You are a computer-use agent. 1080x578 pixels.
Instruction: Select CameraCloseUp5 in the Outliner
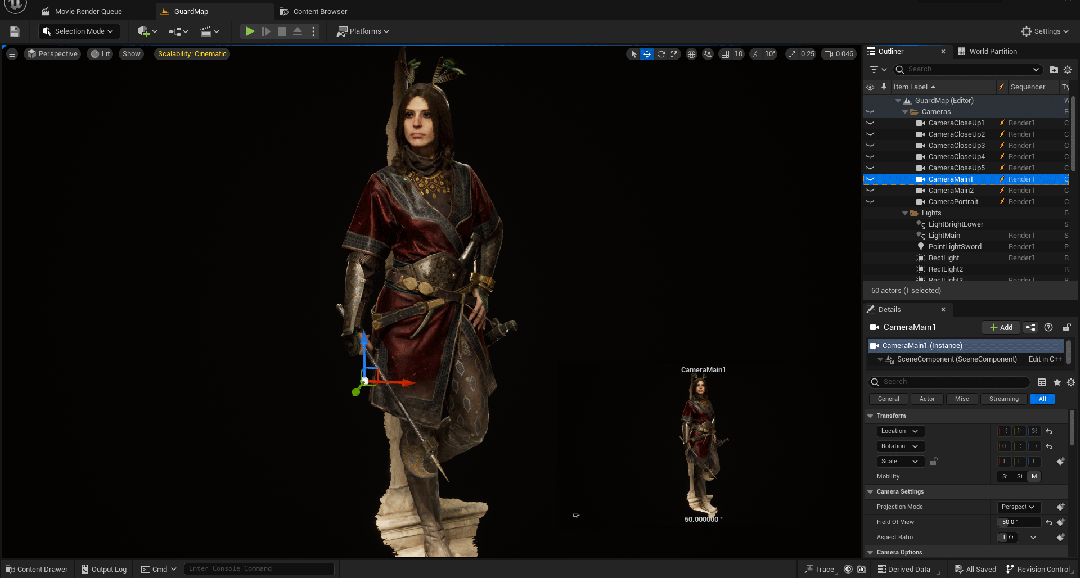point(956,167)
